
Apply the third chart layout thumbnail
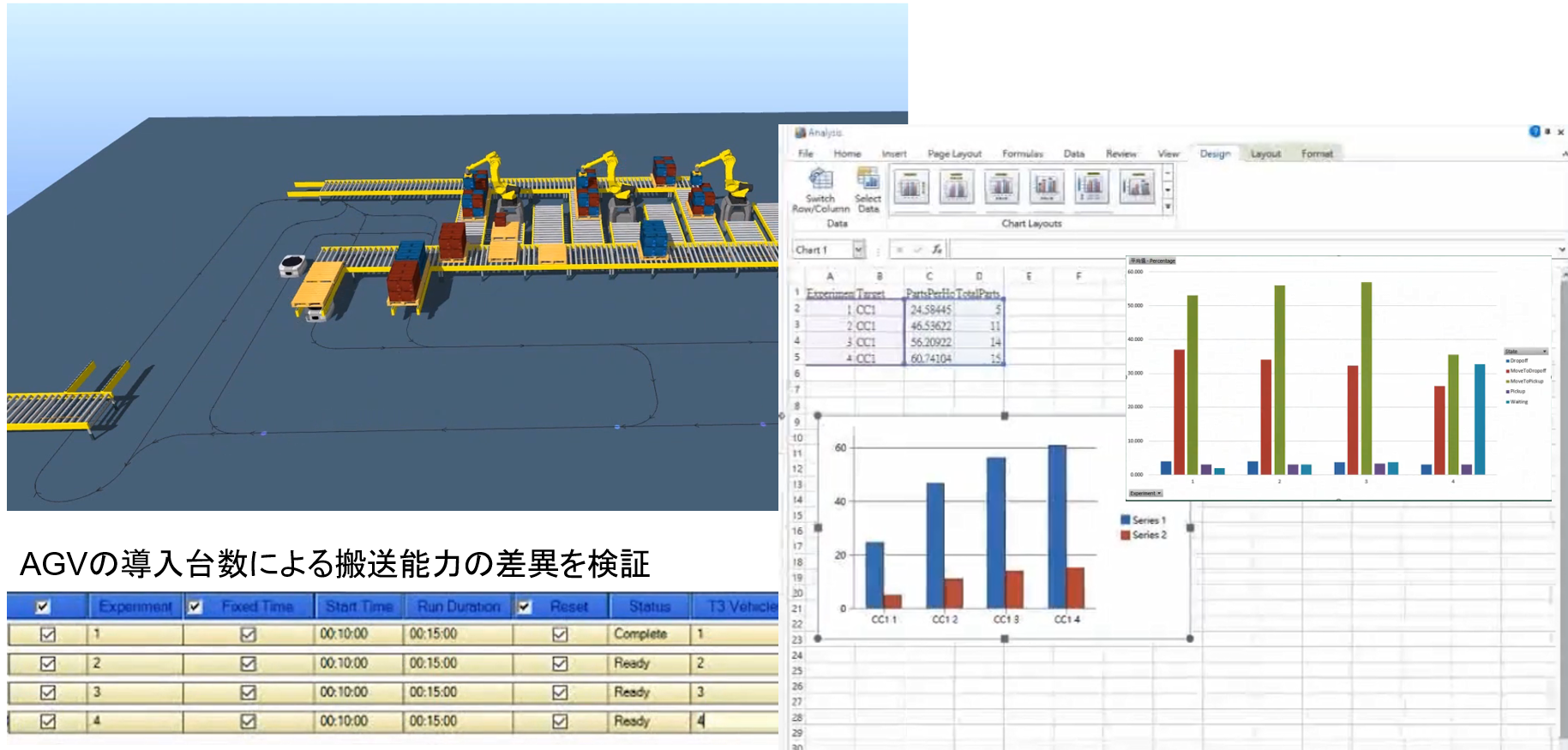point(1000,186)
